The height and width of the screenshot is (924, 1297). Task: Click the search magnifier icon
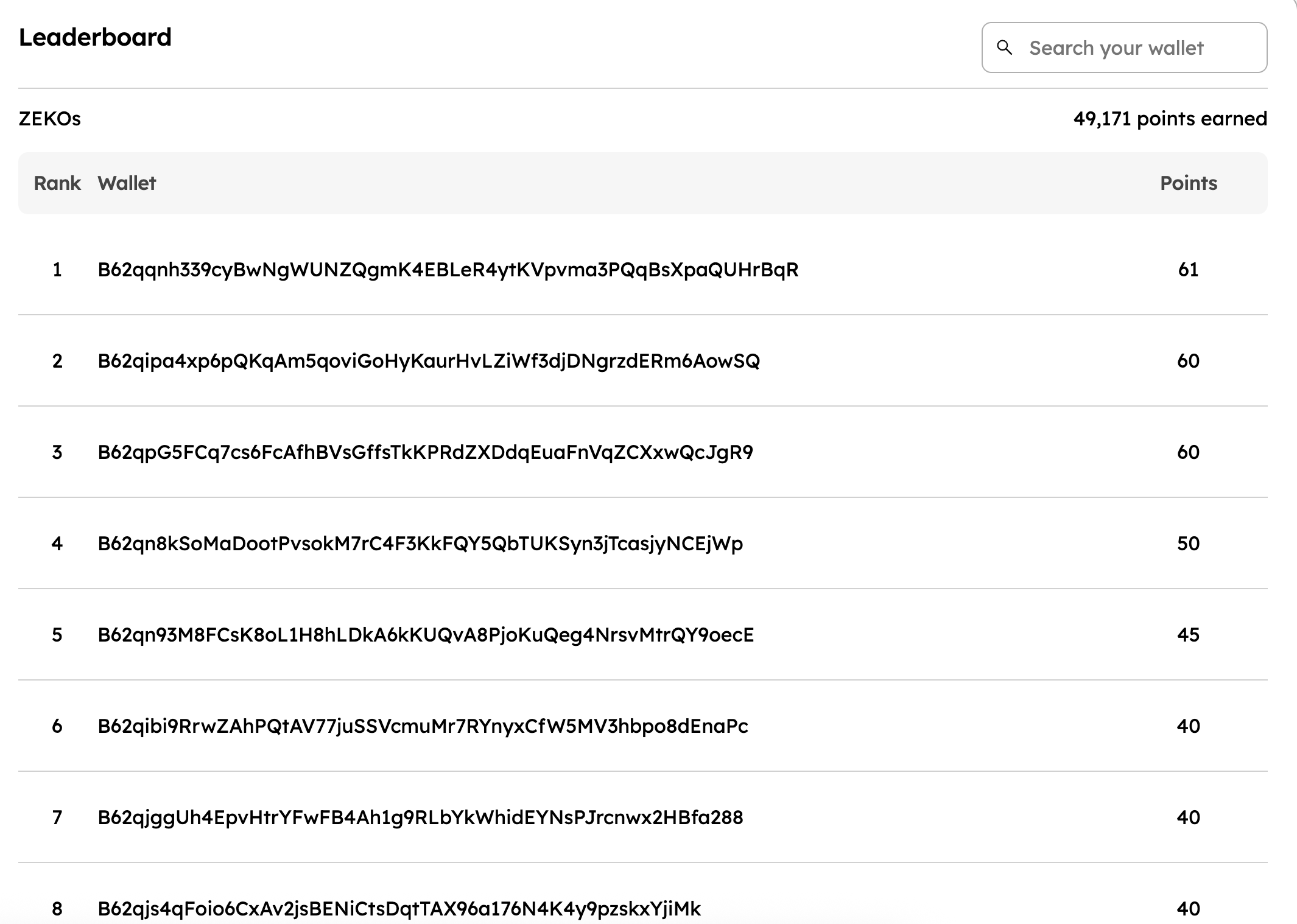pos(1005,47)
